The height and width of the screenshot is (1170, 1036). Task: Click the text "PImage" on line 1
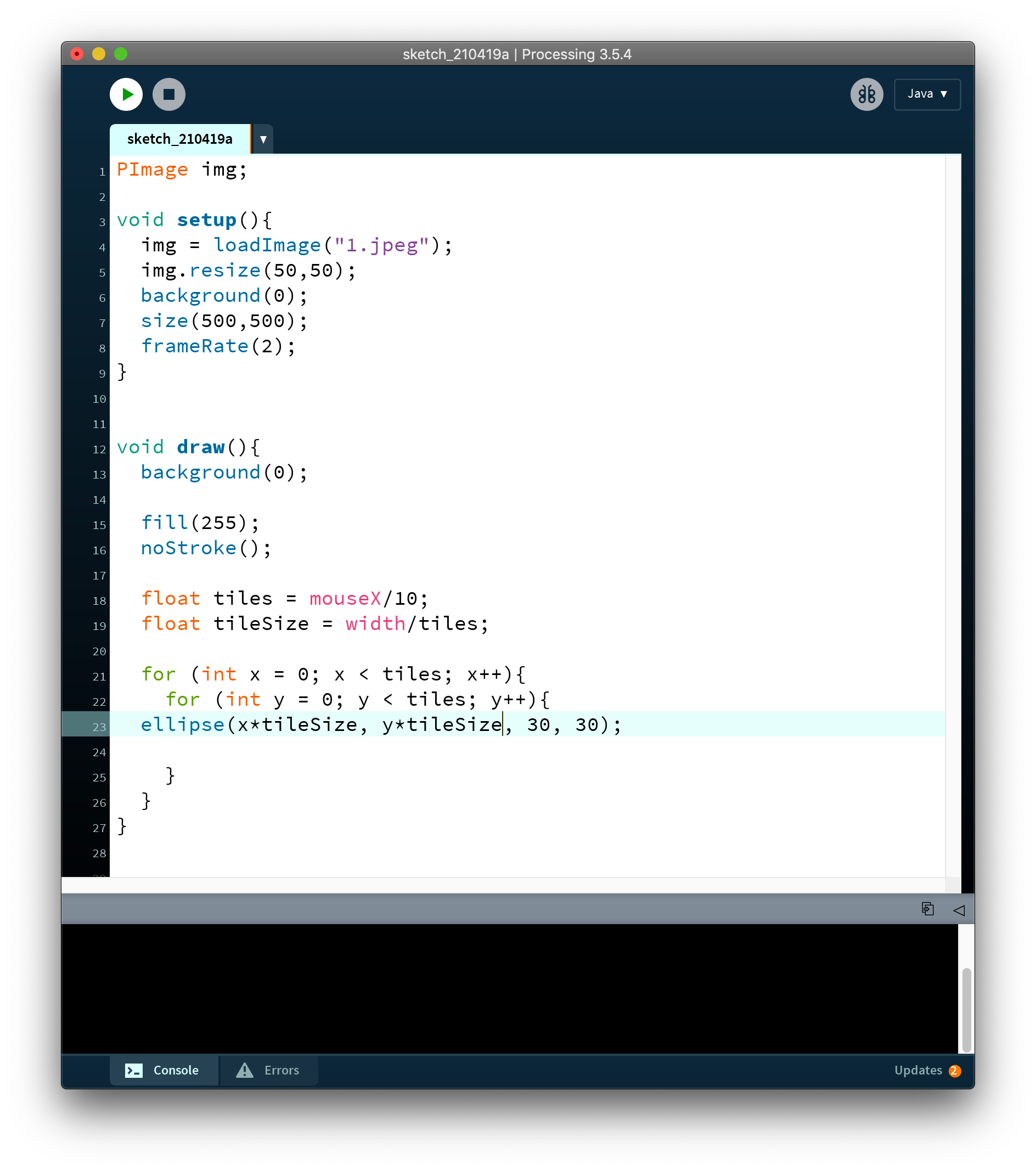(152, 170)
